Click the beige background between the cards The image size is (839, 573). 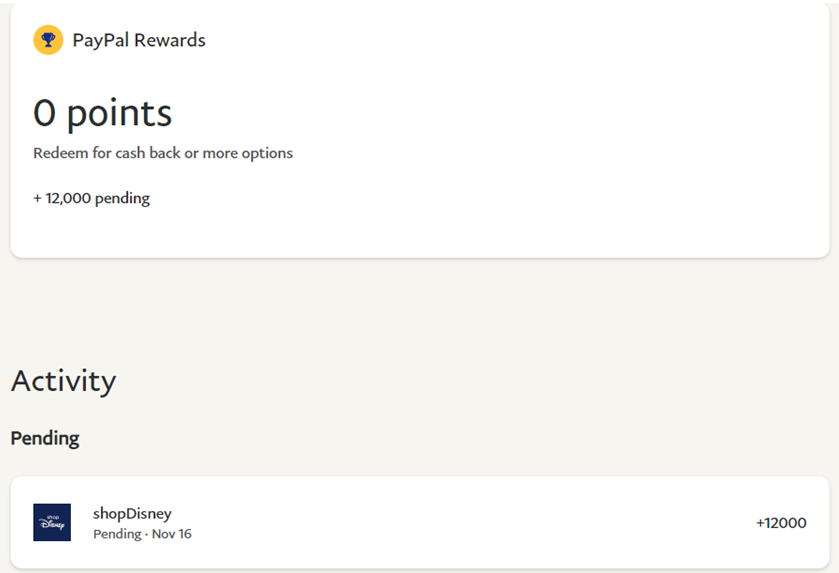(420, 310)
